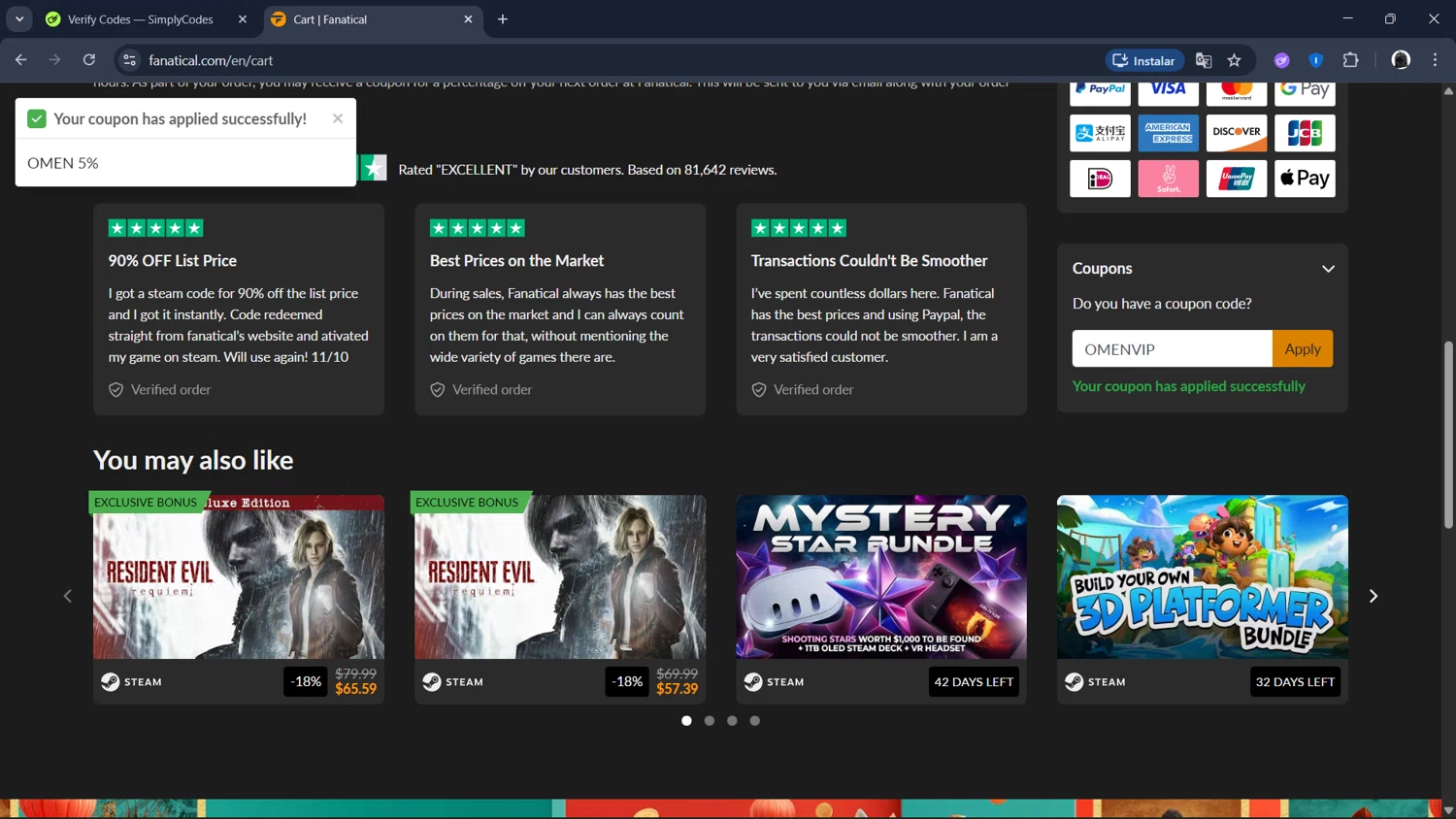Select the Mastercard payment icon
Screen dimensions: 1456x819
click(1237, 93)
